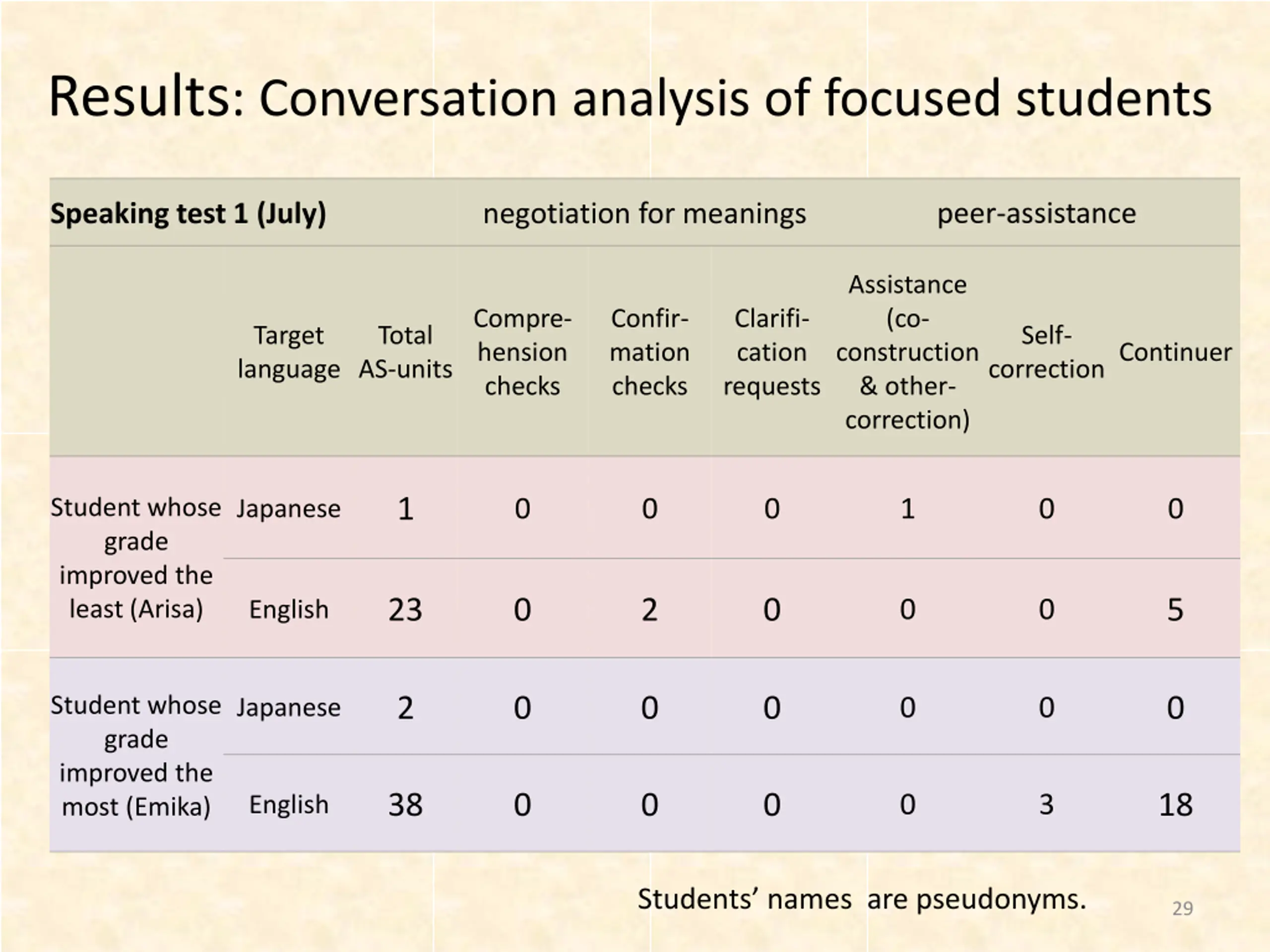
Task: Click Emika's English continuer value 18
Action: (x=1175, y=805)
